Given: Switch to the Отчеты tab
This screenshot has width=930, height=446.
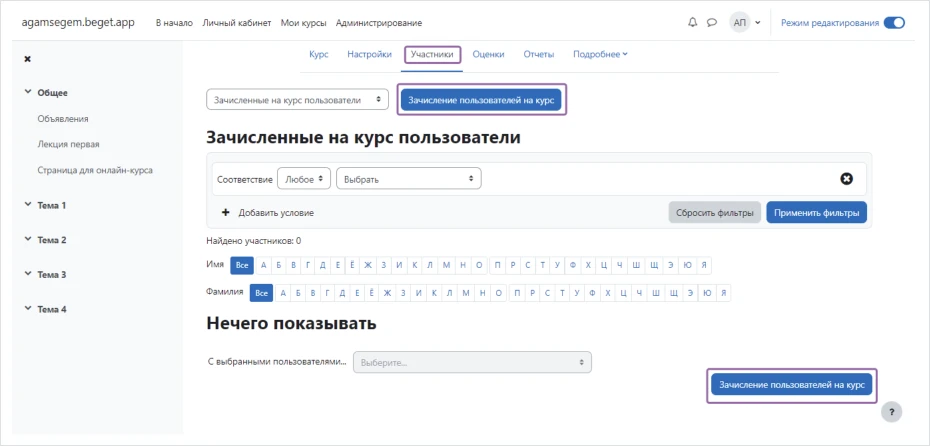Looking at the screenshot, I should 539,54.
